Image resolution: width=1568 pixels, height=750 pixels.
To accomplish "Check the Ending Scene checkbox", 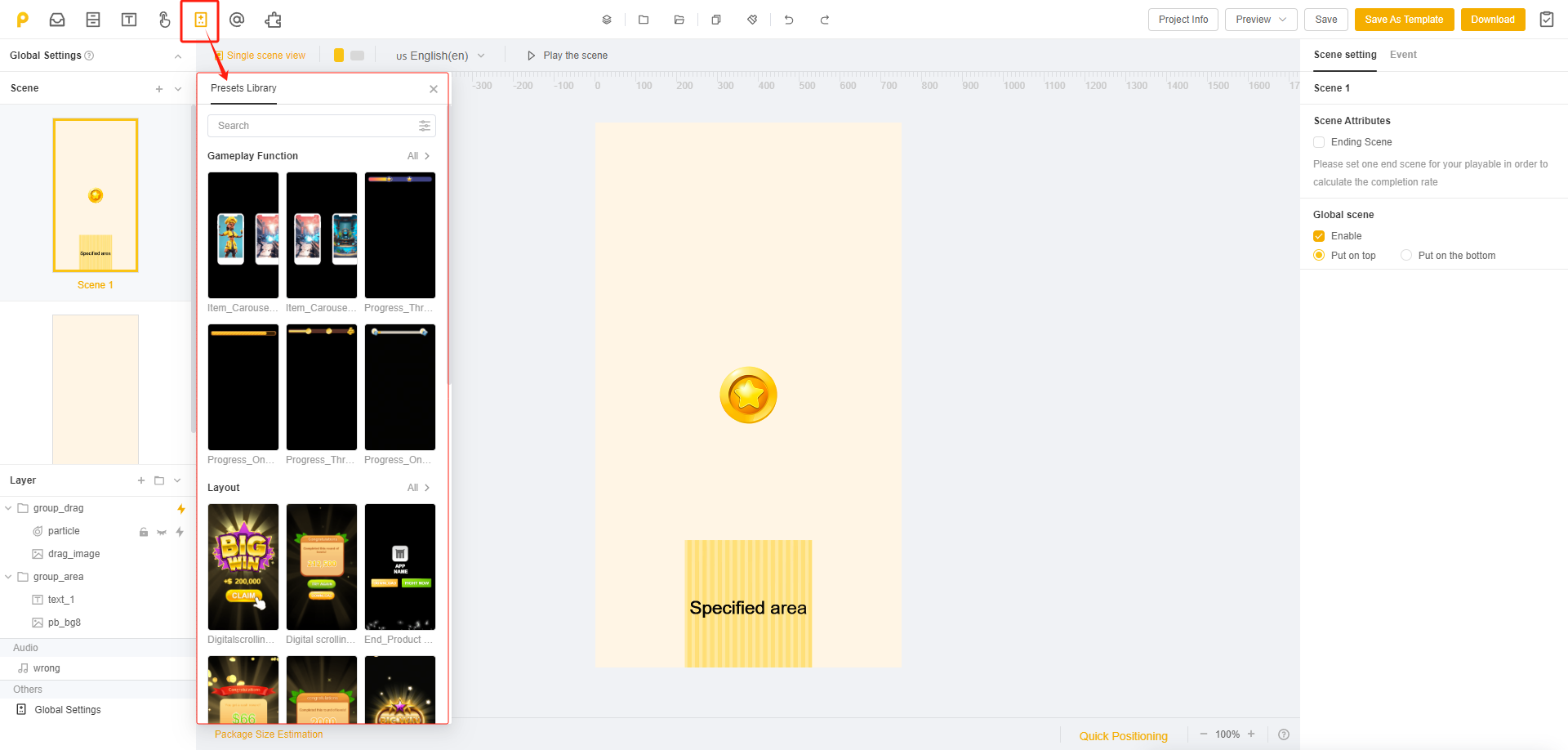I will pos(1319,142).
